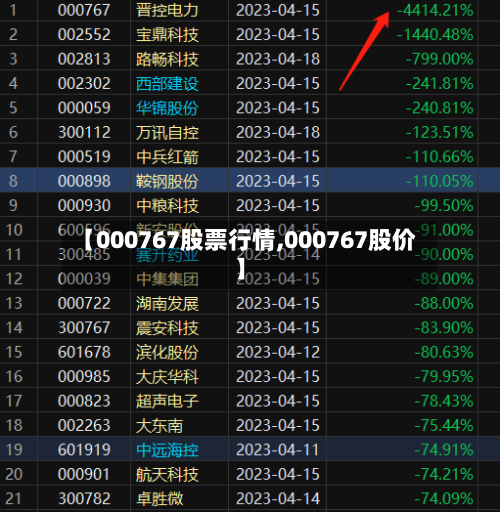This screenshot has width=500, height=512.
Task: Open 万讯自控 stock name
Action: (167, 132)
